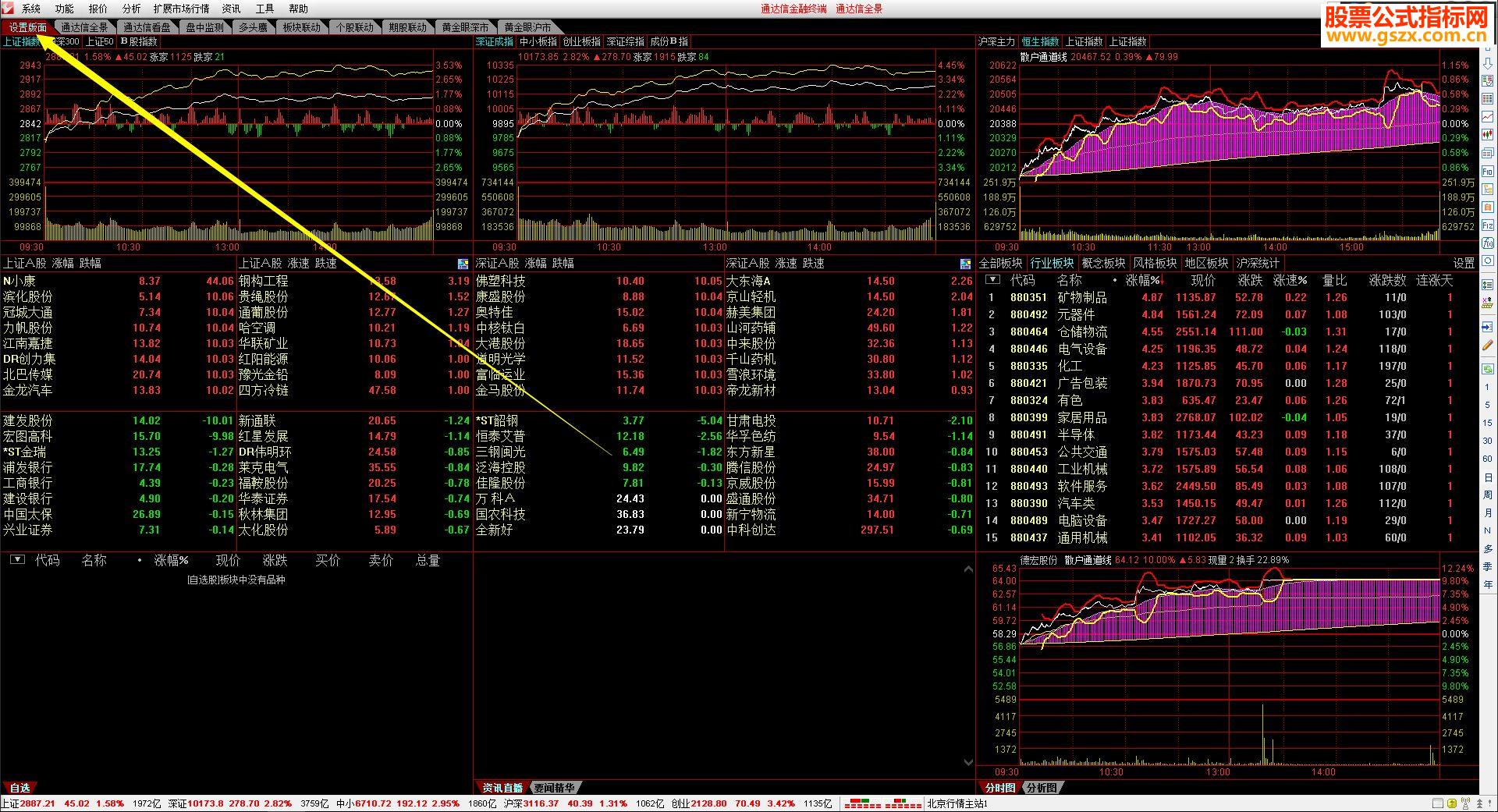Click the line chart icon in sidebar
Viewport: 1498px width, 812px height.
1487,116
